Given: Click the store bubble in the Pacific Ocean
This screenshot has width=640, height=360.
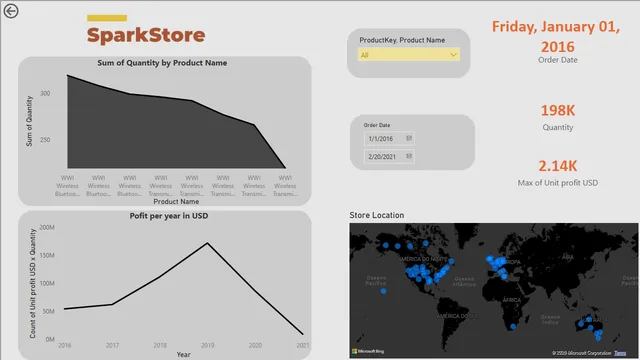Looking at the screenshot, I should 383,291.
